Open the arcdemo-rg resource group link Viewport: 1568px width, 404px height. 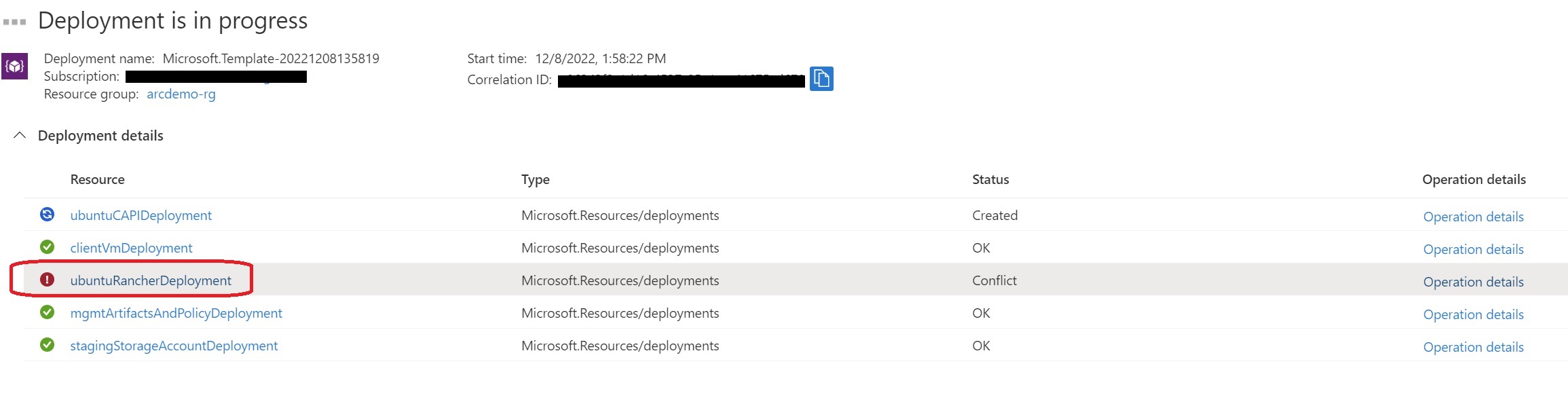(x=181, y=94)
